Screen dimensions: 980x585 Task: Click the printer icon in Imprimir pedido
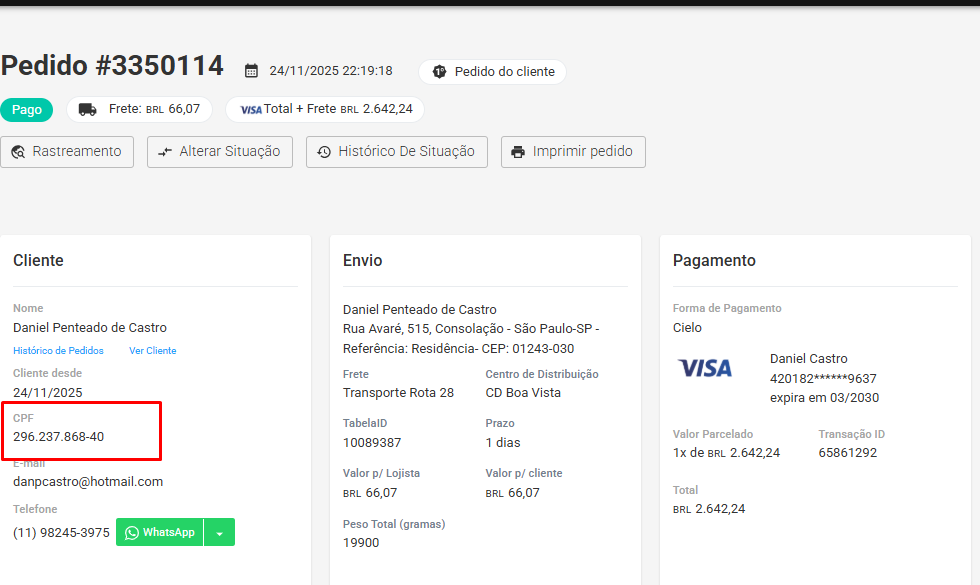click(x=518, y=152)
